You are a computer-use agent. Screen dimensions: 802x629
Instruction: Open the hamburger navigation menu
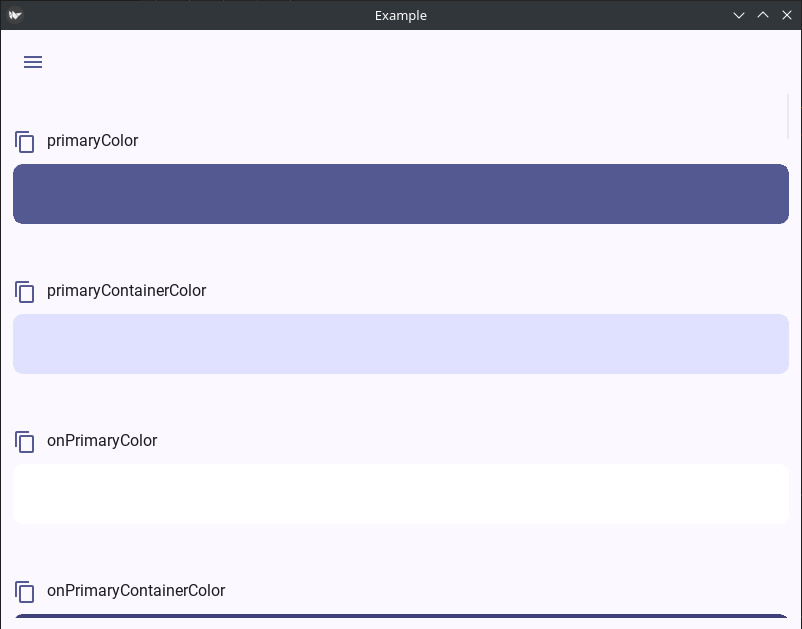(x=33, y=62)
